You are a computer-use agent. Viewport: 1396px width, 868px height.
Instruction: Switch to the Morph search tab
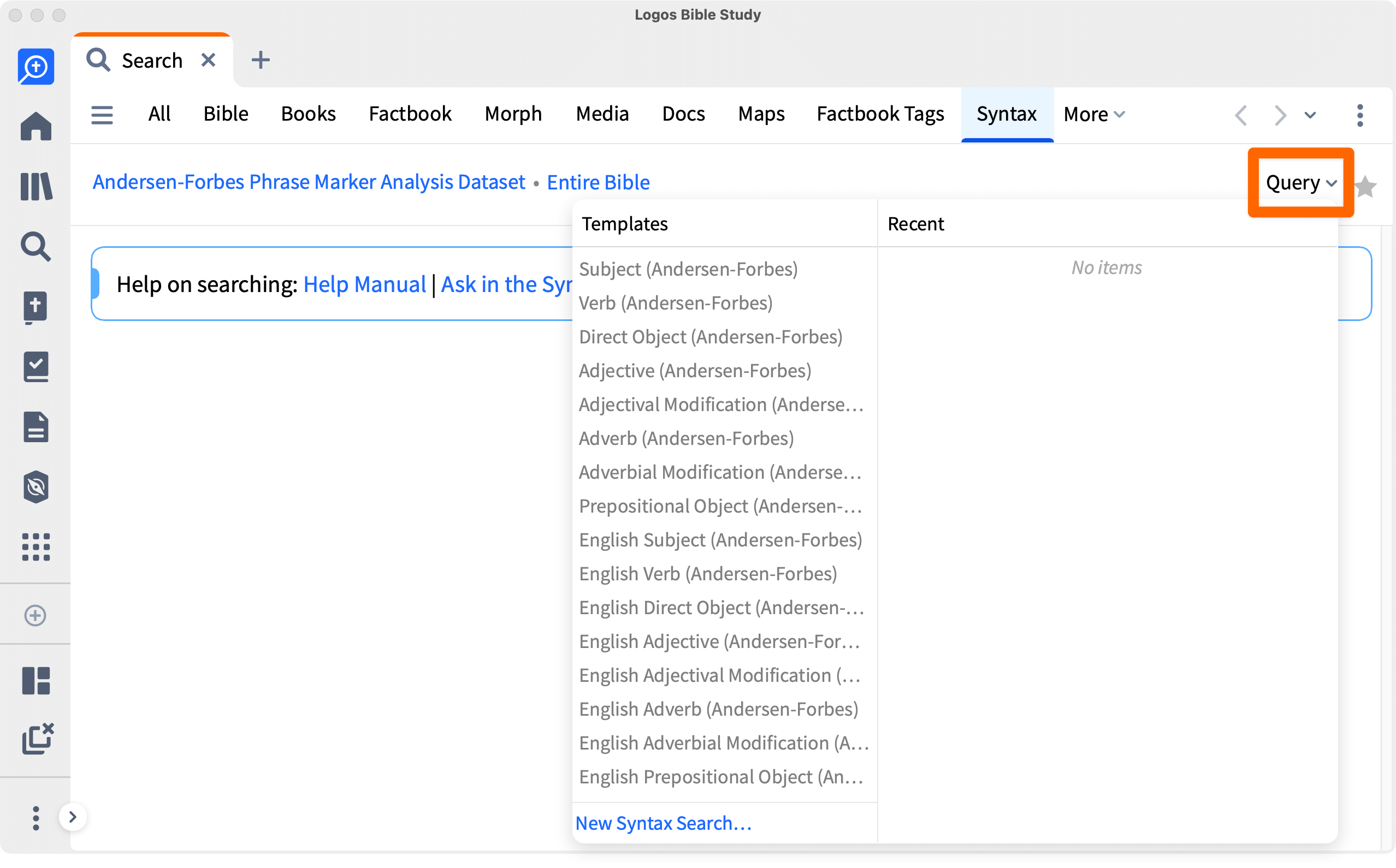pos(513,114)
